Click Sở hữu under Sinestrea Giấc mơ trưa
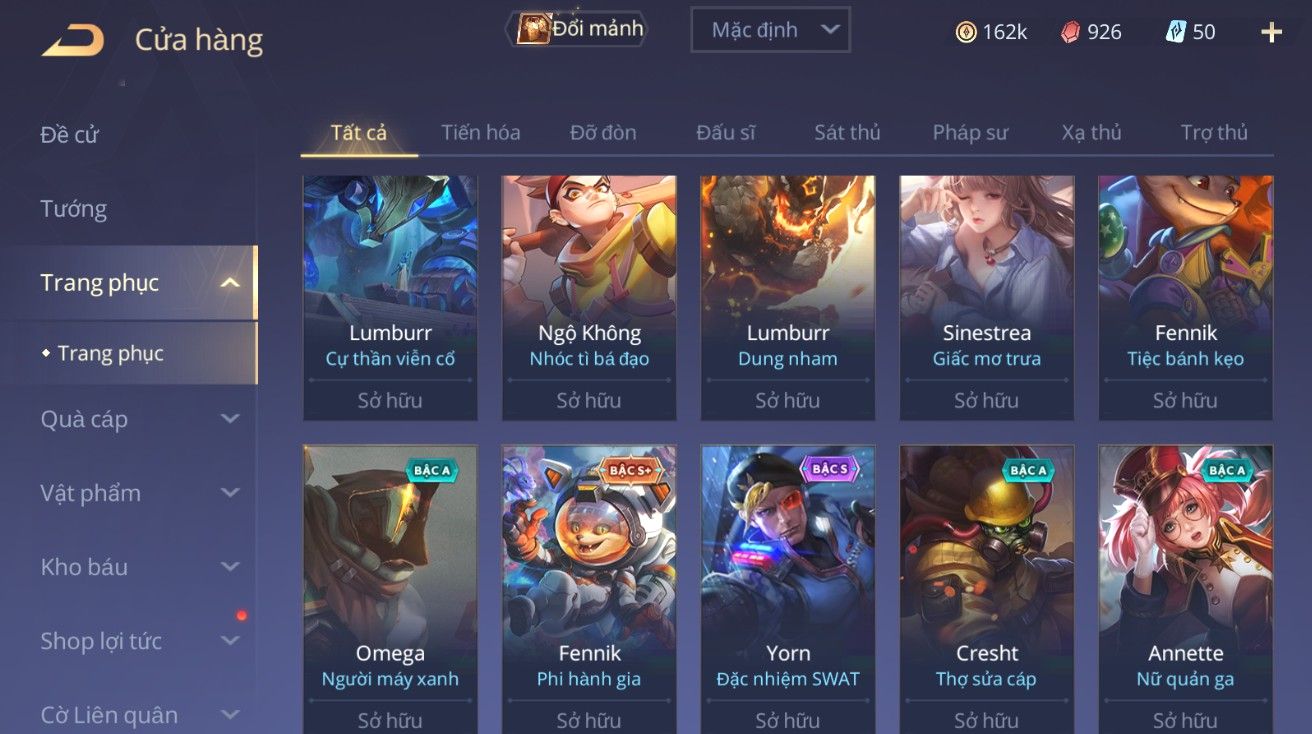Screen dimensions: 1312x734 click(986, 400)
